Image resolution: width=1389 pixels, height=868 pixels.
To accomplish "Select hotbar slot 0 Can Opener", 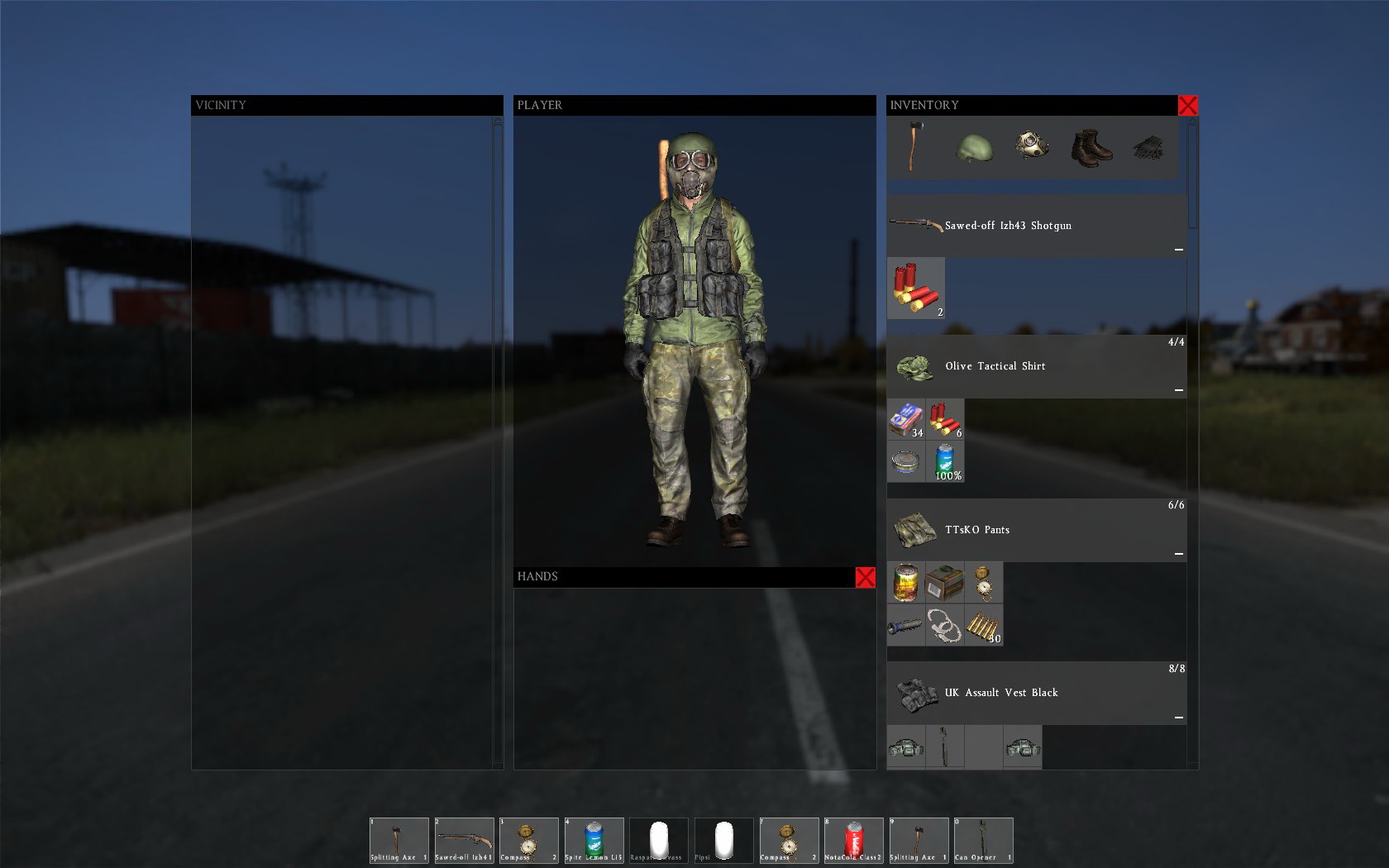I will [984, 841].
